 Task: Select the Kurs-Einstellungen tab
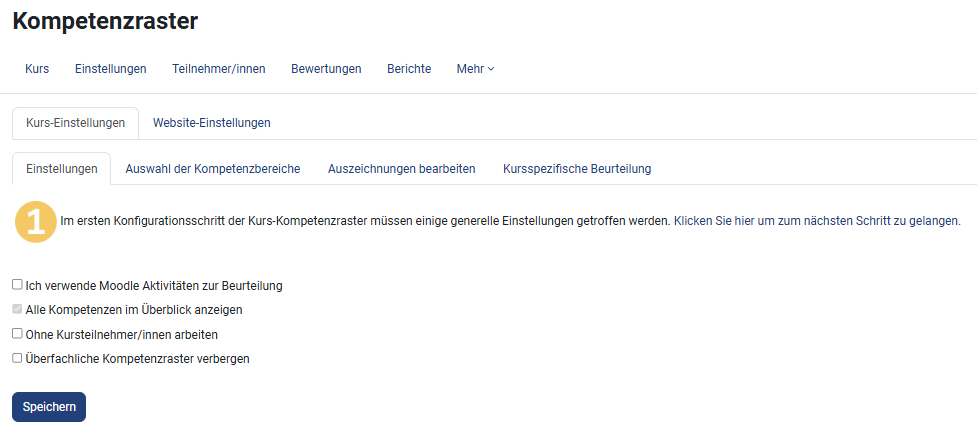75,123
